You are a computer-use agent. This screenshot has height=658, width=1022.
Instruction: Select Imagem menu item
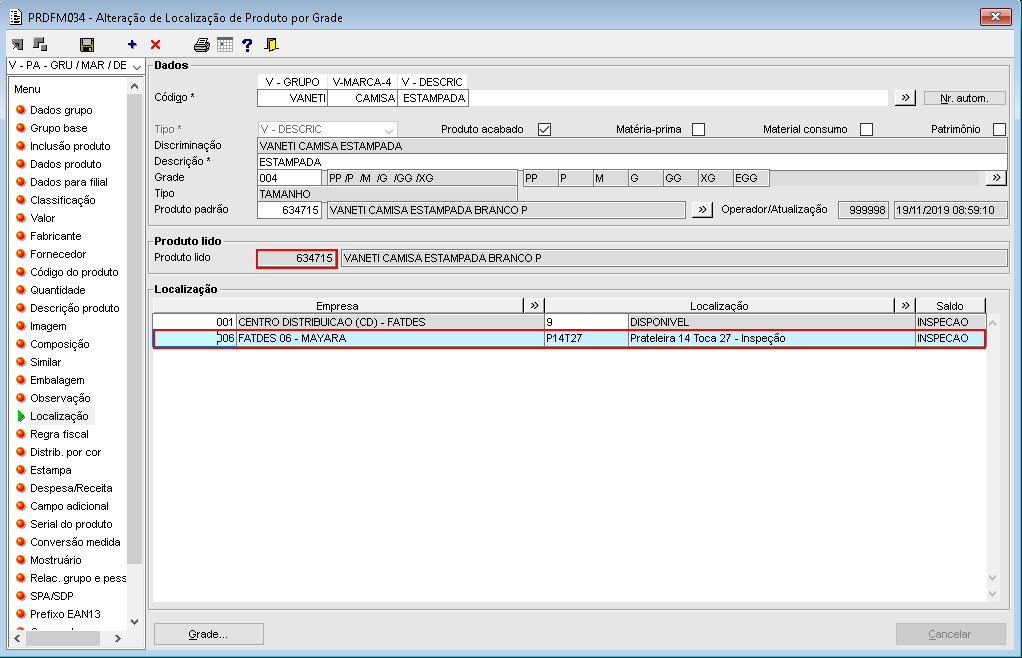48,326
